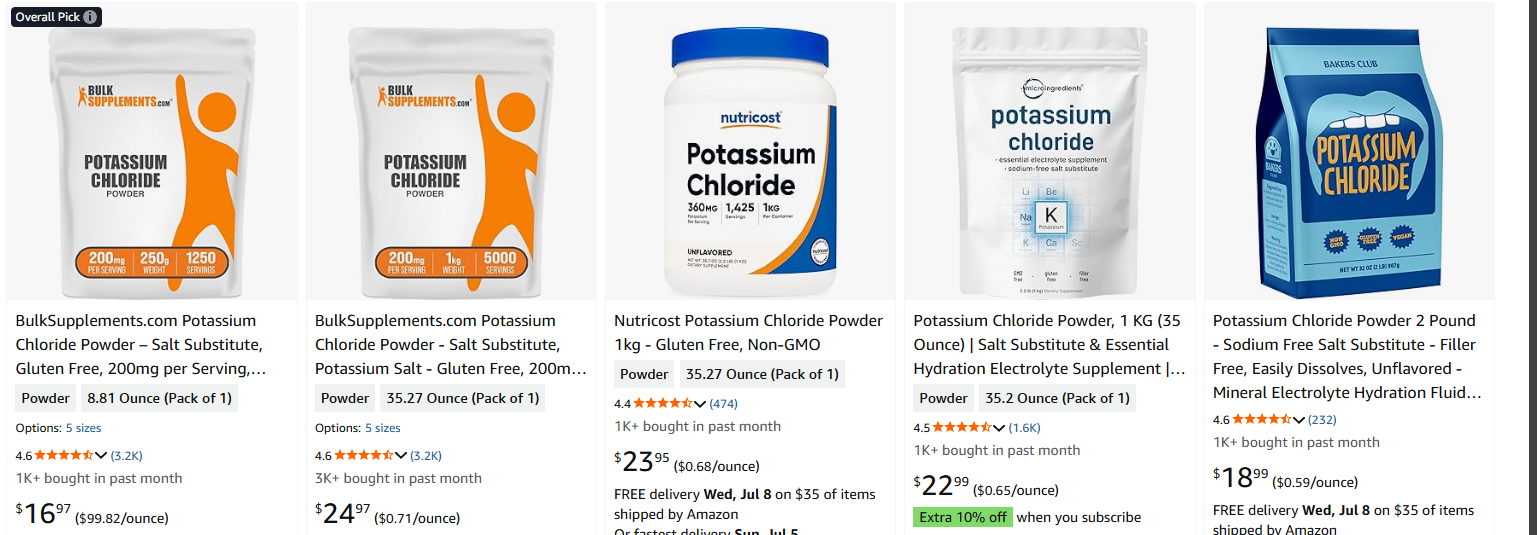Expand rating chevron on Nutricost product

[x=701, y=404]
